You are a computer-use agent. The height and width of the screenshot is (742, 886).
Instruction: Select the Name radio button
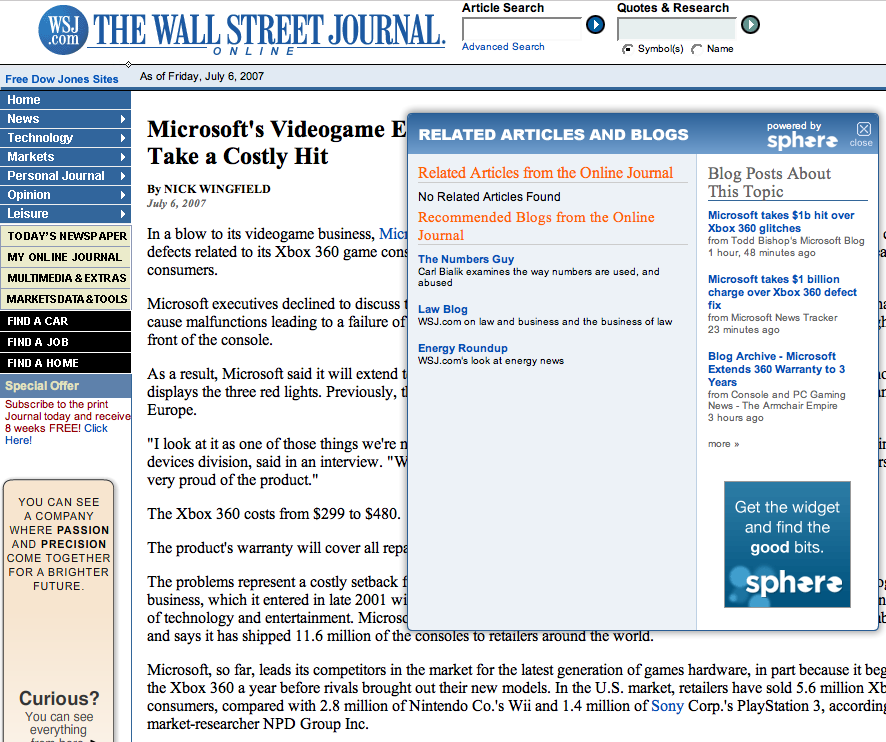(x=697, y=49)
